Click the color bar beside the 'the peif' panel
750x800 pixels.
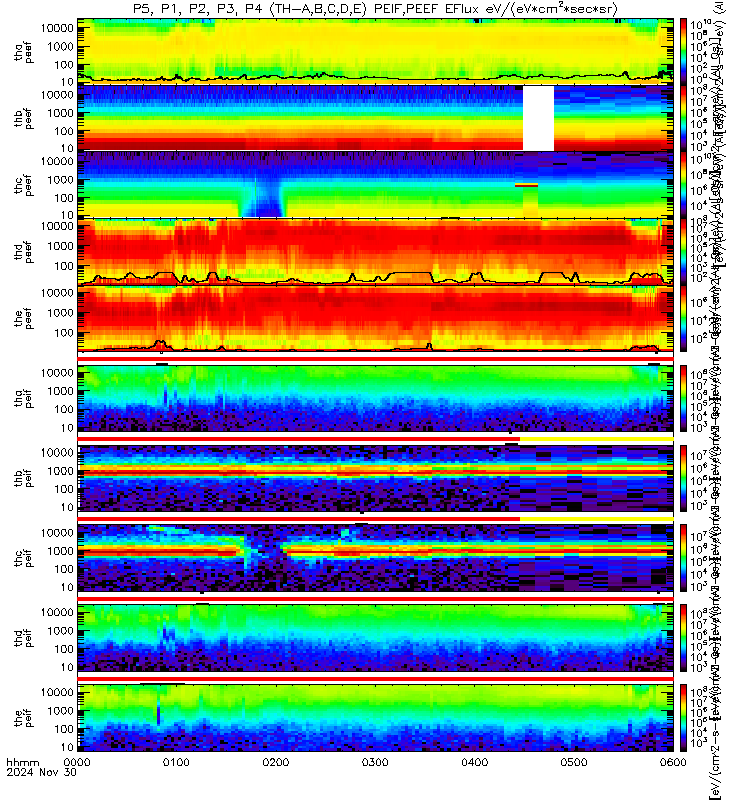[683, 718]
